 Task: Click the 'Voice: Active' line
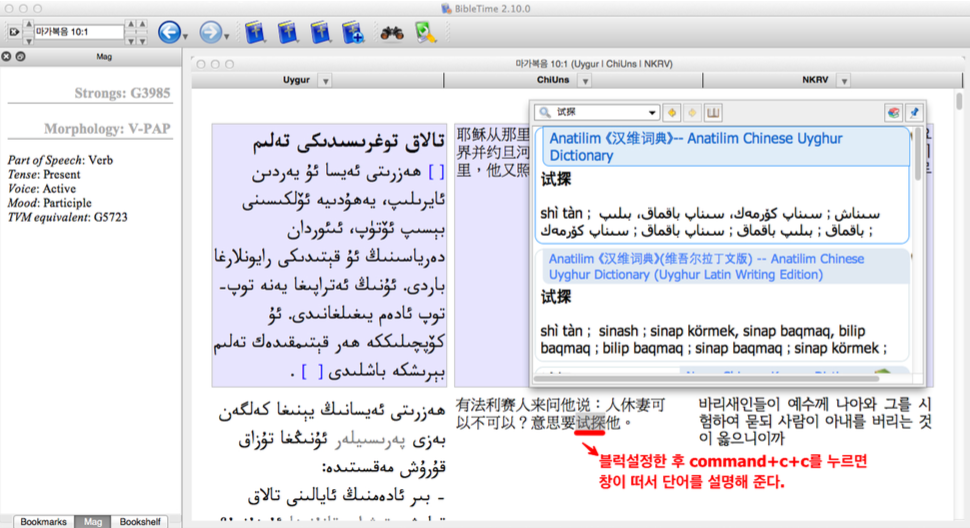(42, 189)
